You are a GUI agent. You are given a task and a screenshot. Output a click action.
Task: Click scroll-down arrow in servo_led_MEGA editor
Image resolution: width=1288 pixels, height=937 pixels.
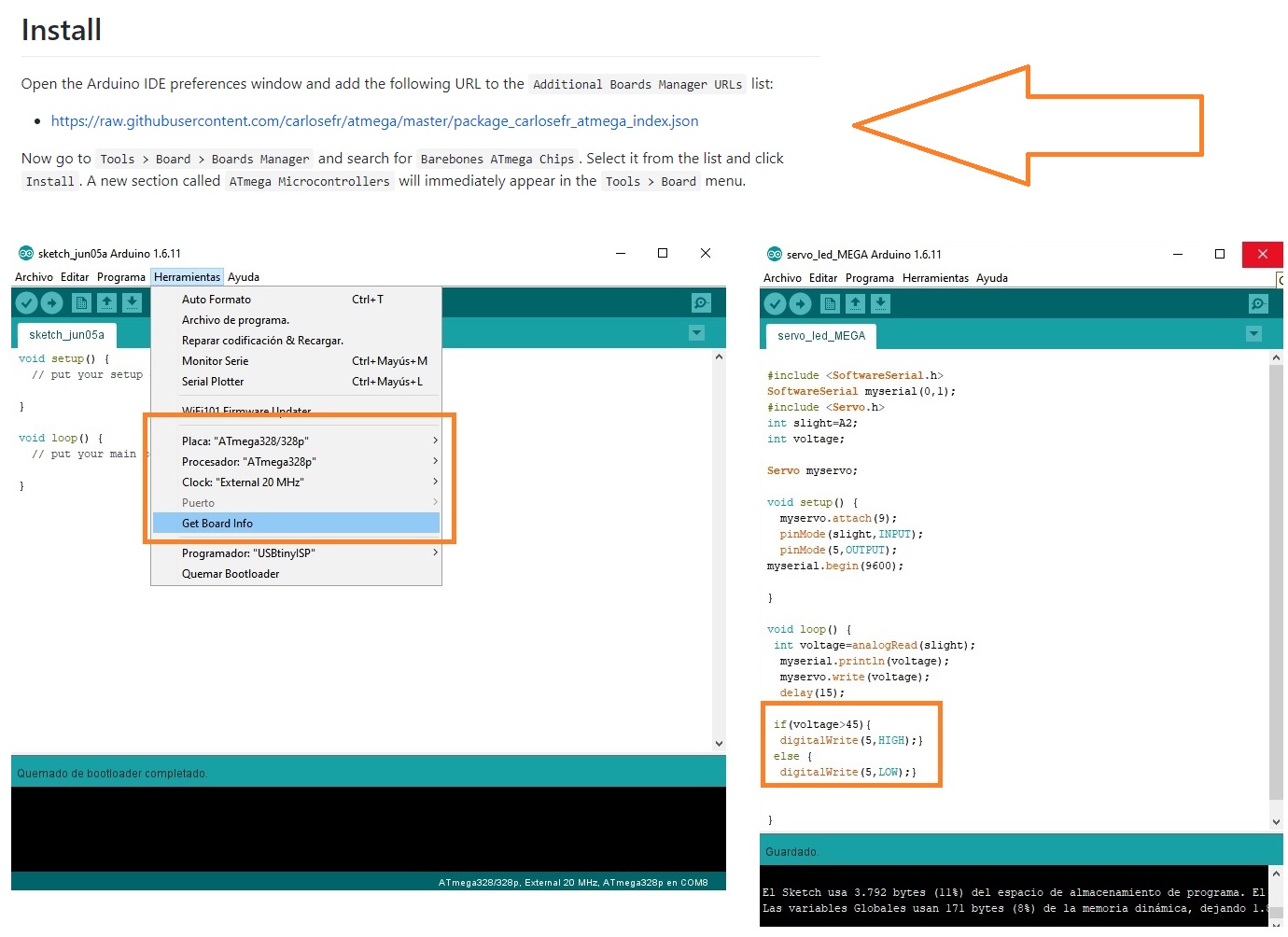click(x=1276, y=822)
